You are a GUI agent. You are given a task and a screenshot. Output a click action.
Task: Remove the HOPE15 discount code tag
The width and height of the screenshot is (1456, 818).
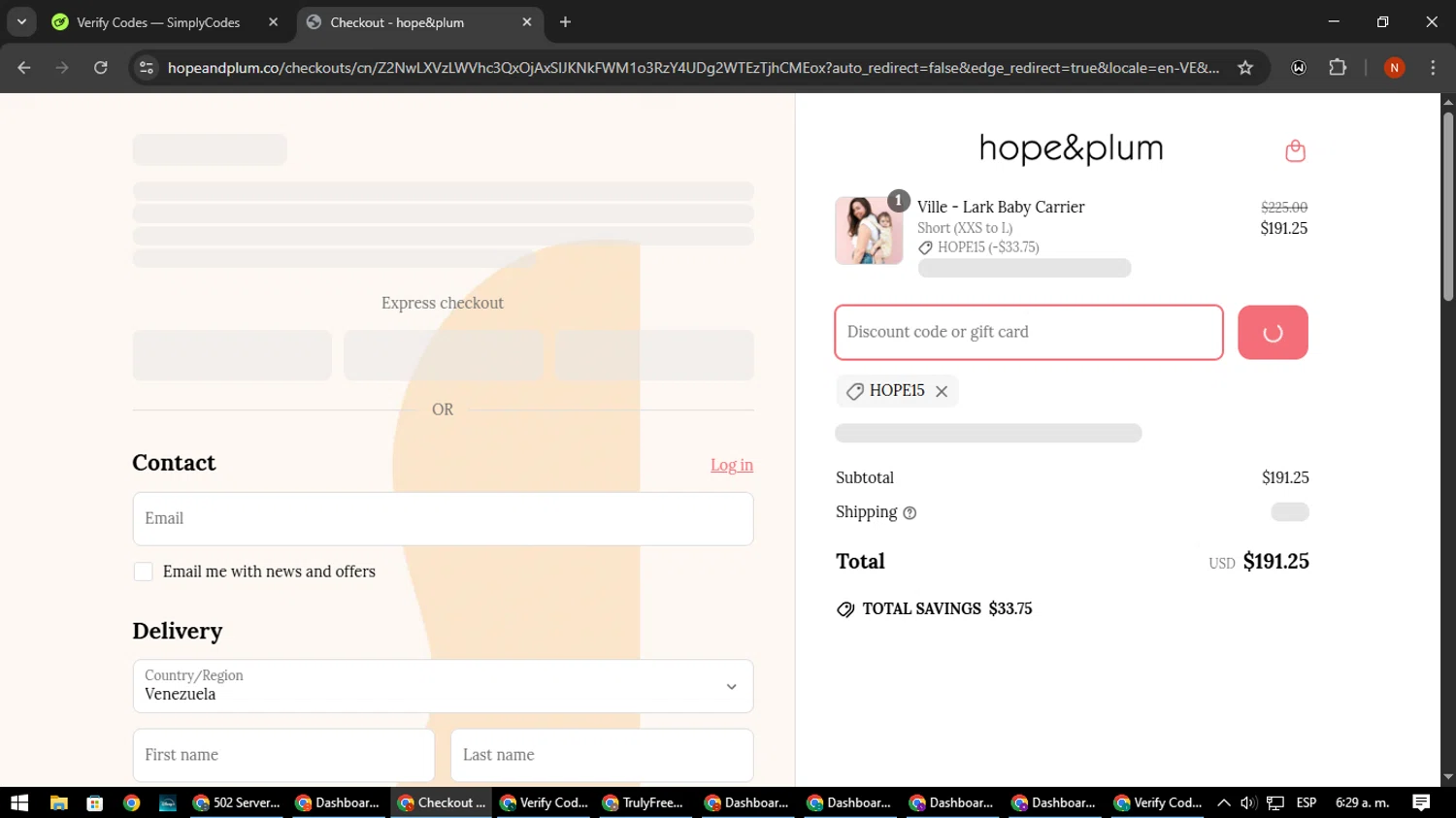coord(942,391)
